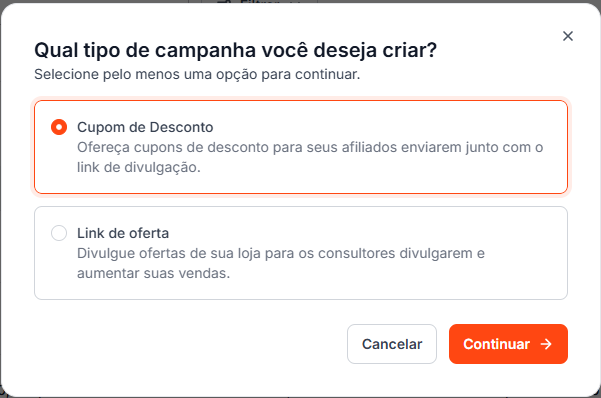This screenshot has width=601, height=398.
Task: Click the orange Continuar button
Action: pyautogui.click(x=508, y=344)
